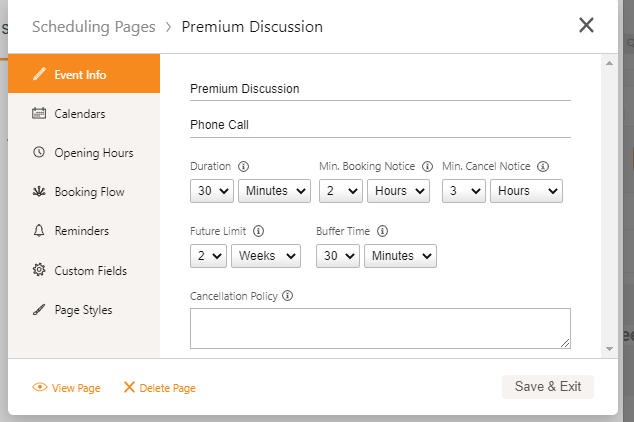This screenshot has width=634, height=422.
Task: Open the Buffer Time value dropdown showing 30
Action: (x=338, y=256)
